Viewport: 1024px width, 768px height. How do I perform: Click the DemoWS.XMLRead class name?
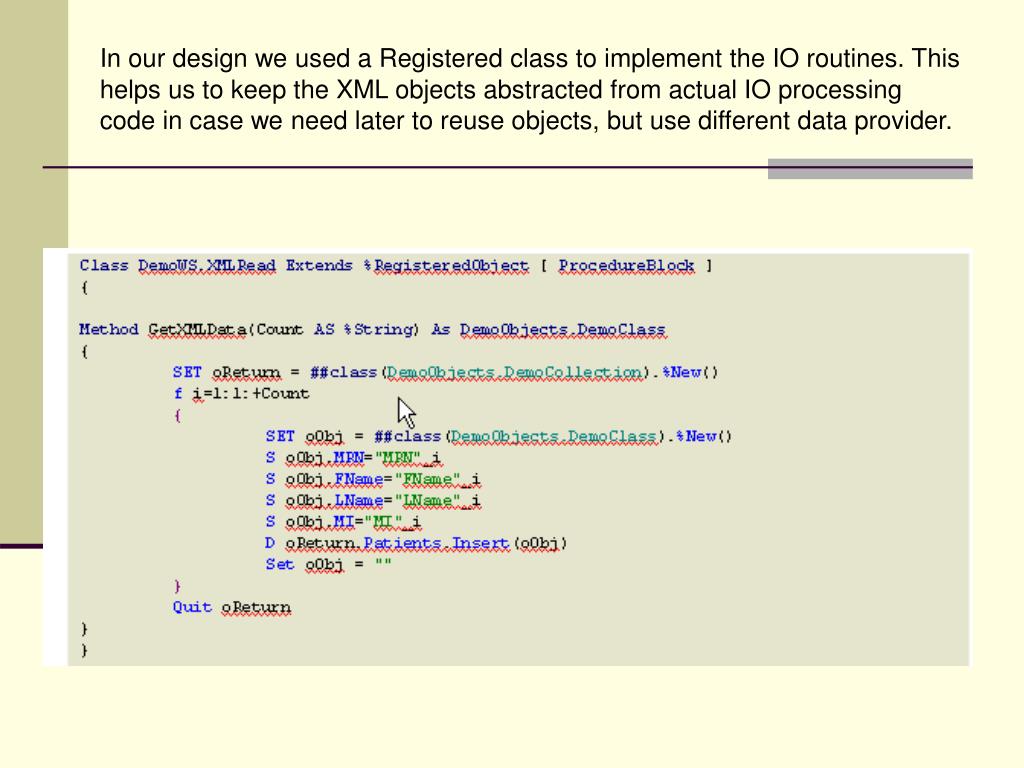click(206, 266)
